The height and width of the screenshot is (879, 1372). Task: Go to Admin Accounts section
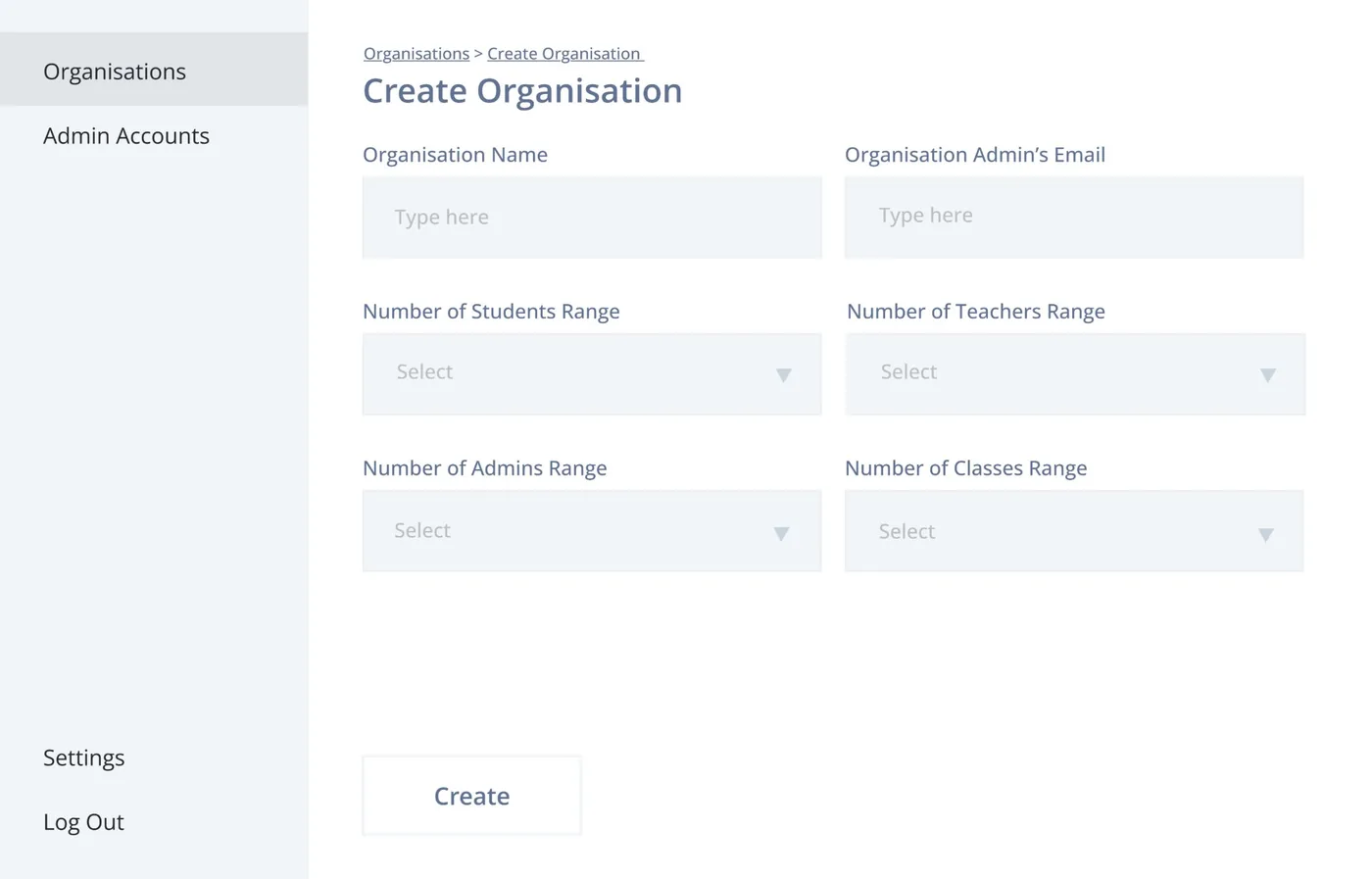click(126, 135)
